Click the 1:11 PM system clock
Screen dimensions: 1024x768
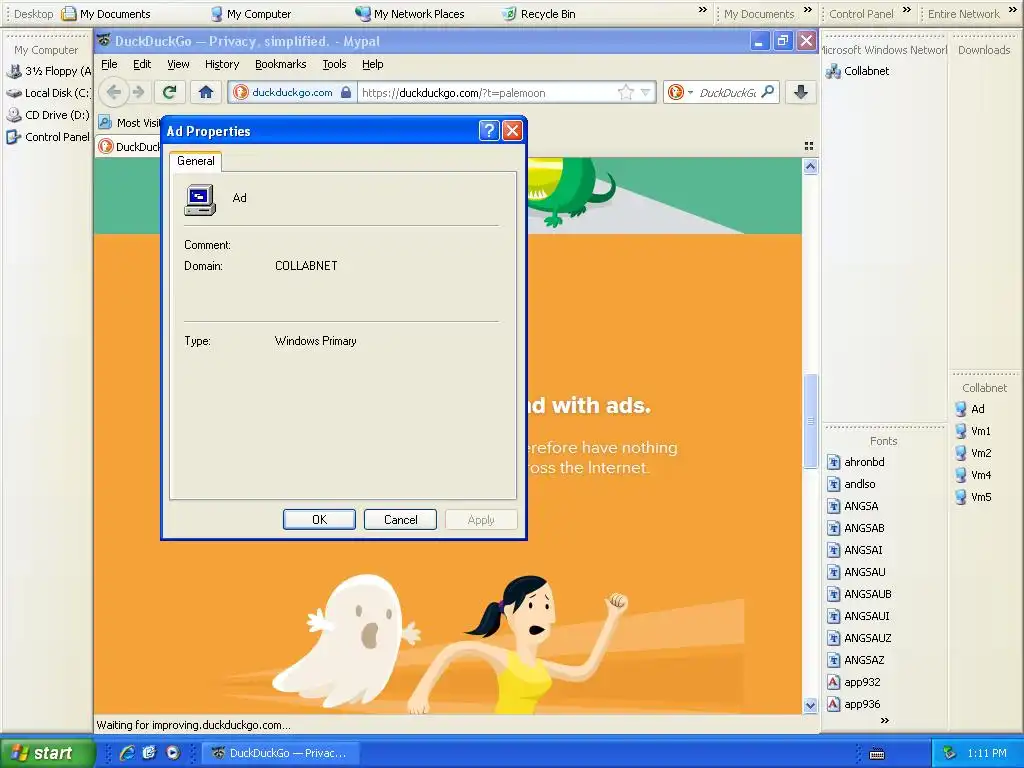(x=987, y=753)
